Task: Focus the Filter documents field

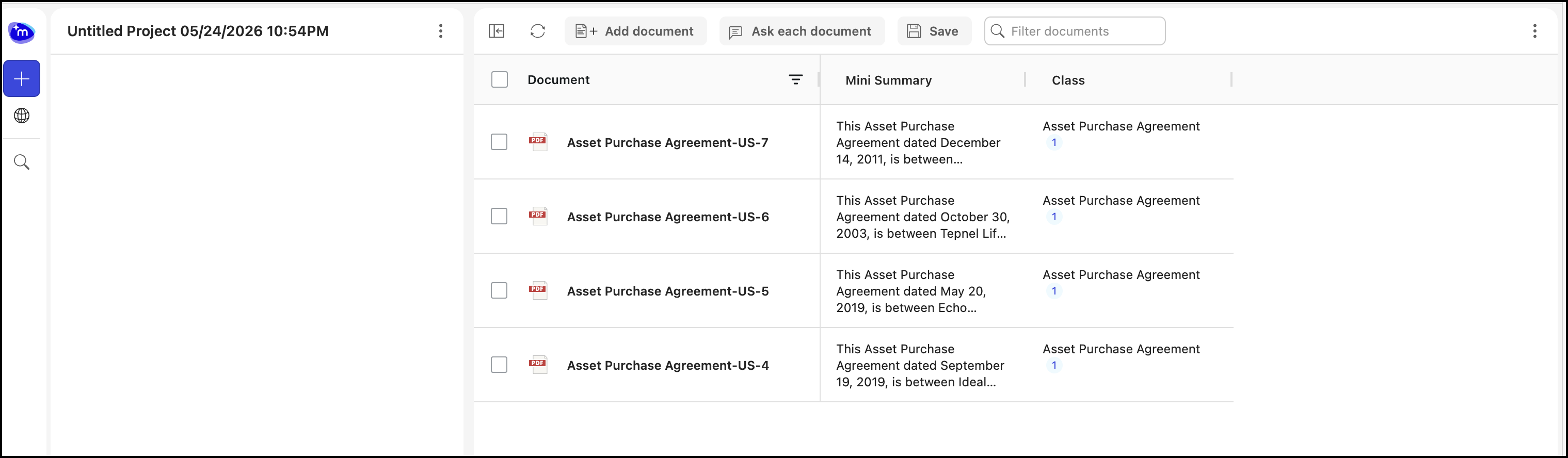Action: [x=1075, y=31]
